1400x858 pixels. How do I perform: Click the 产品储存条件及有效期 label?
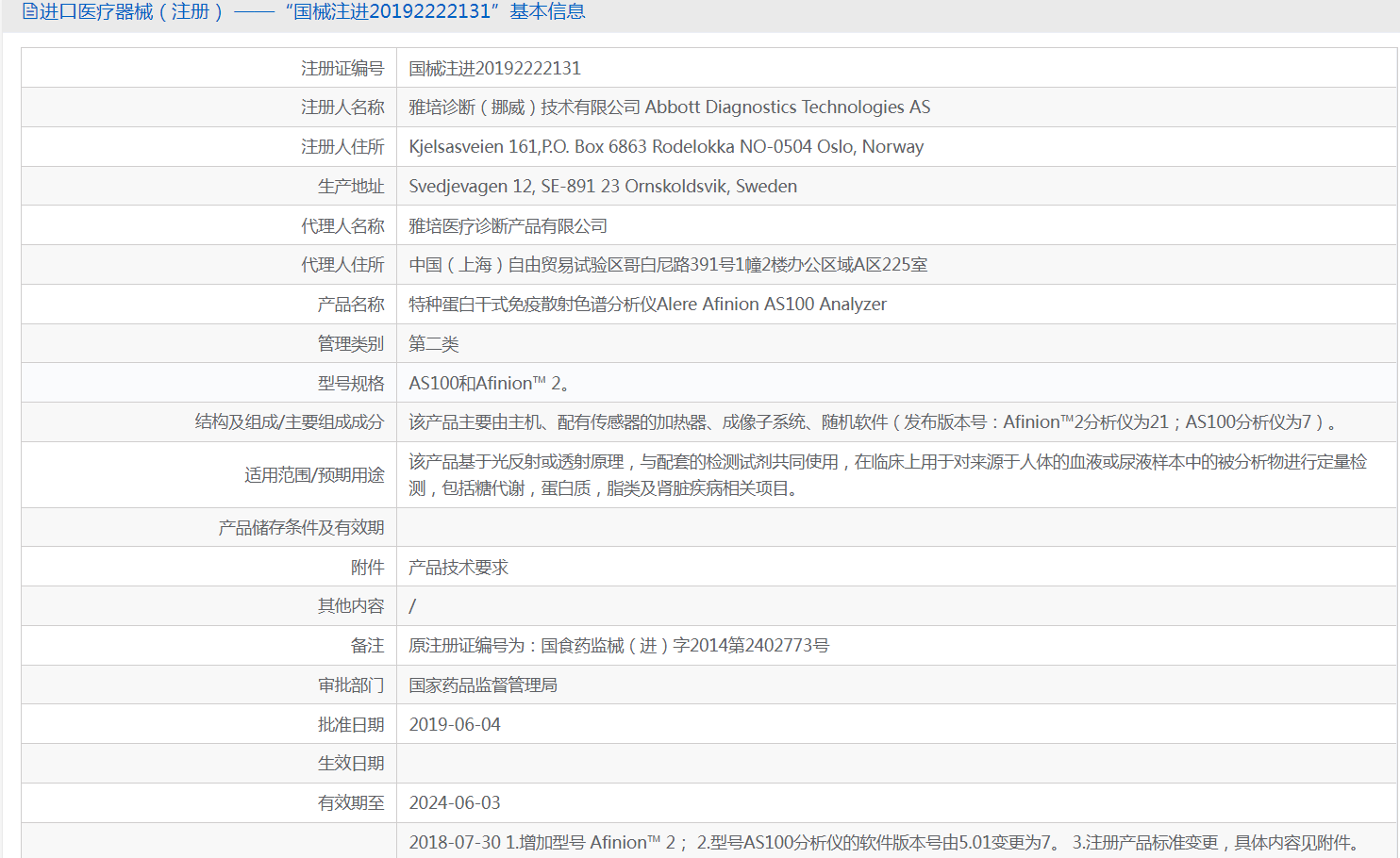pyautogui.click(x=301, y=528)
